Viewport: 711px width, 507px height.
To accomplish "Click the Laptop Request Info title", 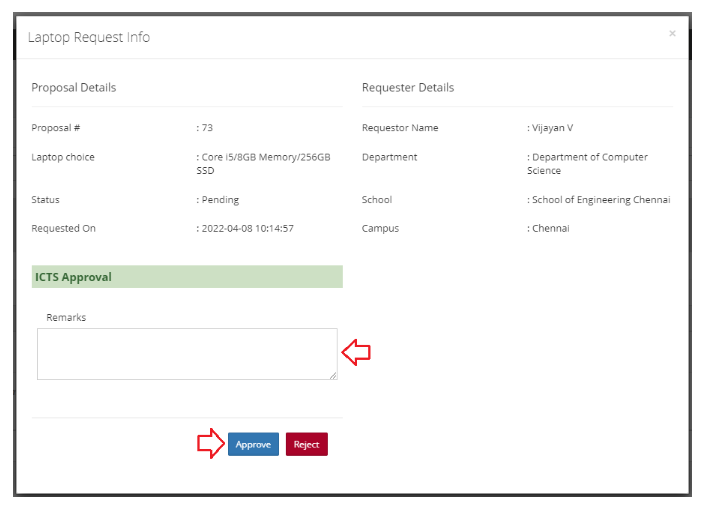I will tap(89, 37).
